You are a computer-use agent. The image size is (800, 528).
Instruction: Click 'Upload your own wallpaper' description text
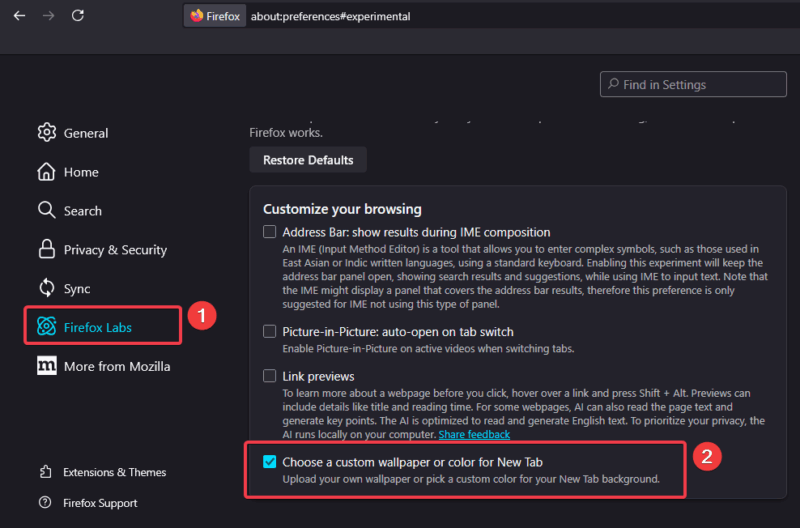coord(471,479)
